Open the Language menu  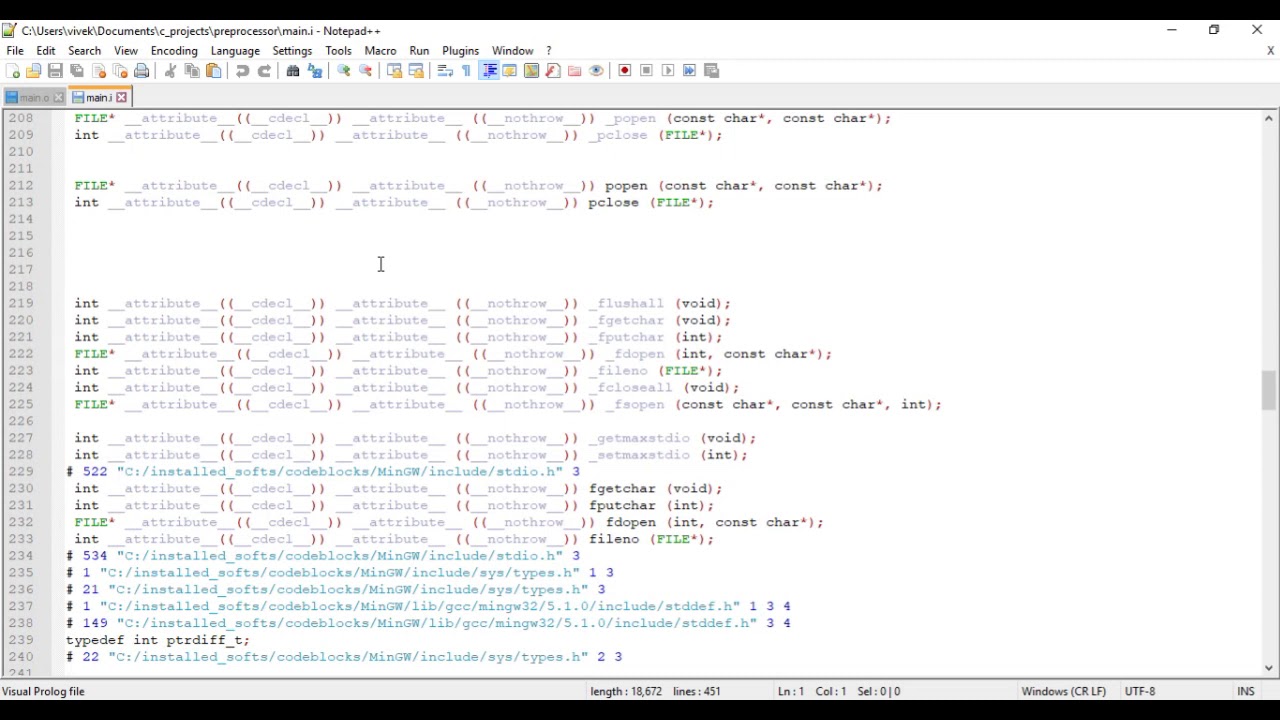click(x=235, y=51)
